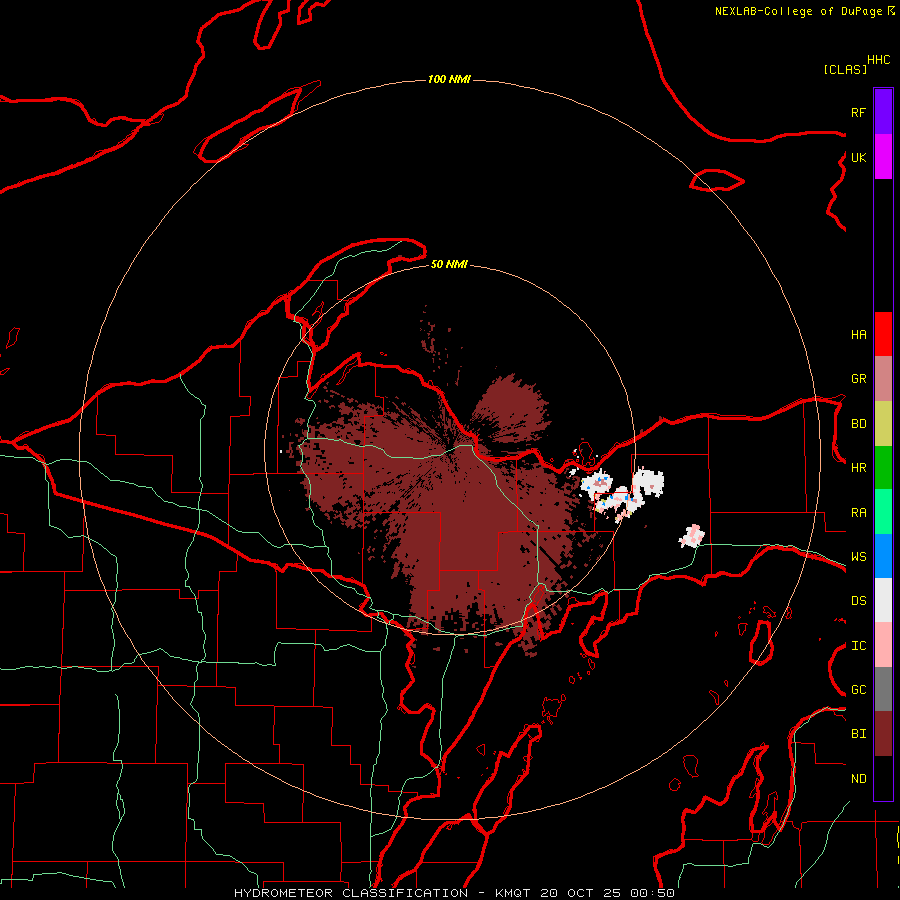The image size is (900, 900).
Task: Select the GC gray legend swatch
Action: 883,689
